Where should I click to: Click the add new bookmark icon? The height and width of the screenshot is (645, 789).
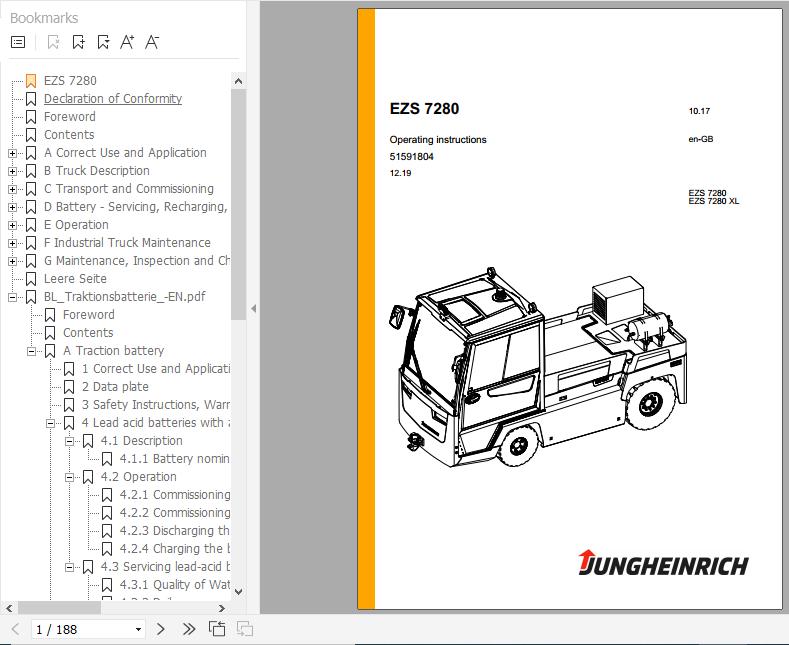pos(78,42)
